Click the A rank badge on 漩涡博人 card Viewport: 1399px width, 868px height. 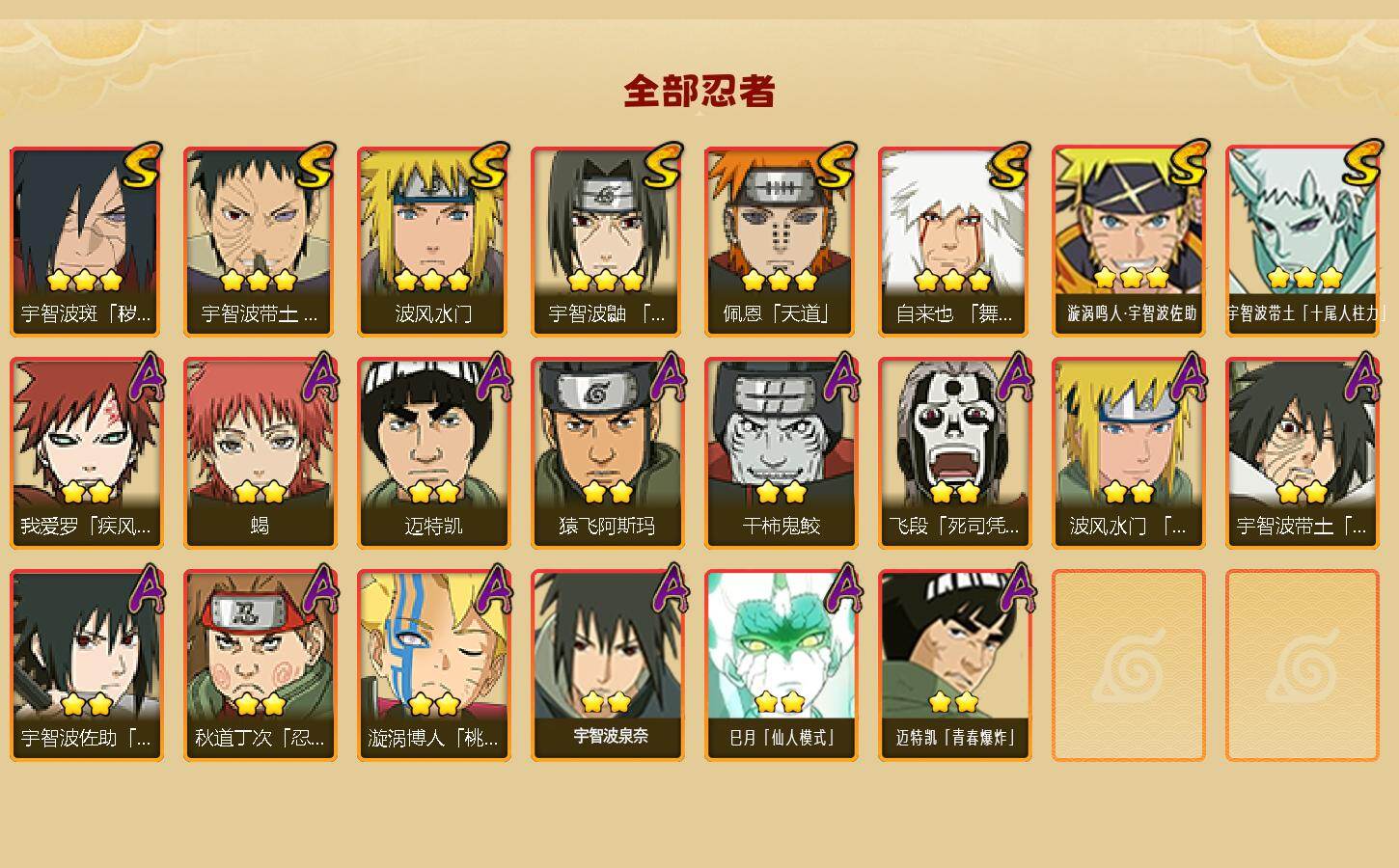tap(494, 588)
